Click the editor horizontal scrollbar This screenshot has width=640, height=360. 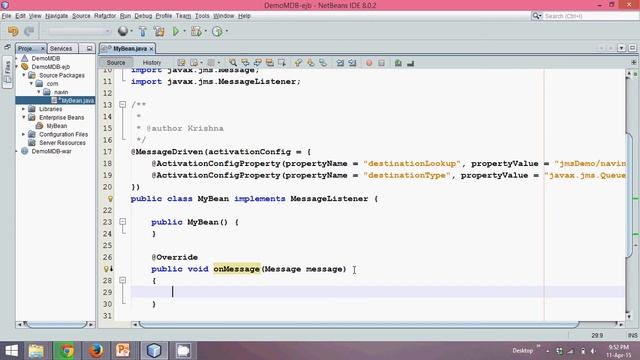pos(359,324)
